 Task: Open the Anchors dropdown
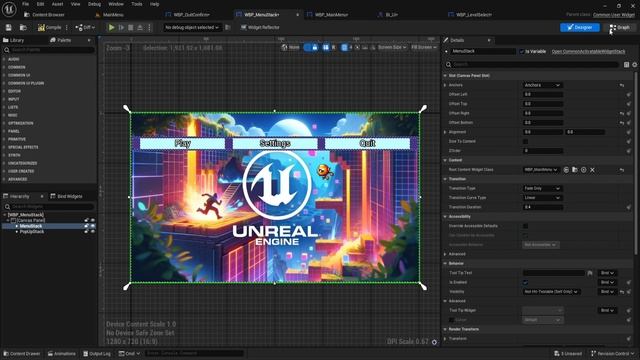click(542, 85)
